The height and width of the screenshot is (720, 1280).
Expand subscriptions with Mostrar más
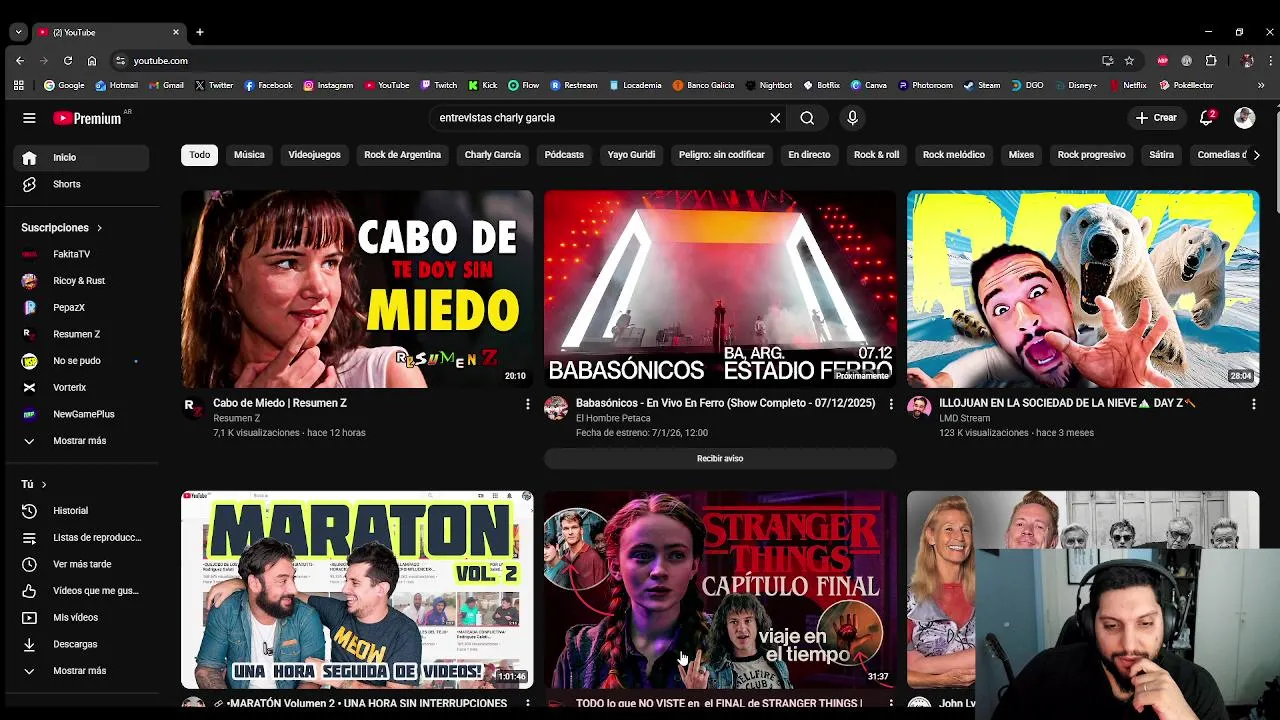[81, 441]
